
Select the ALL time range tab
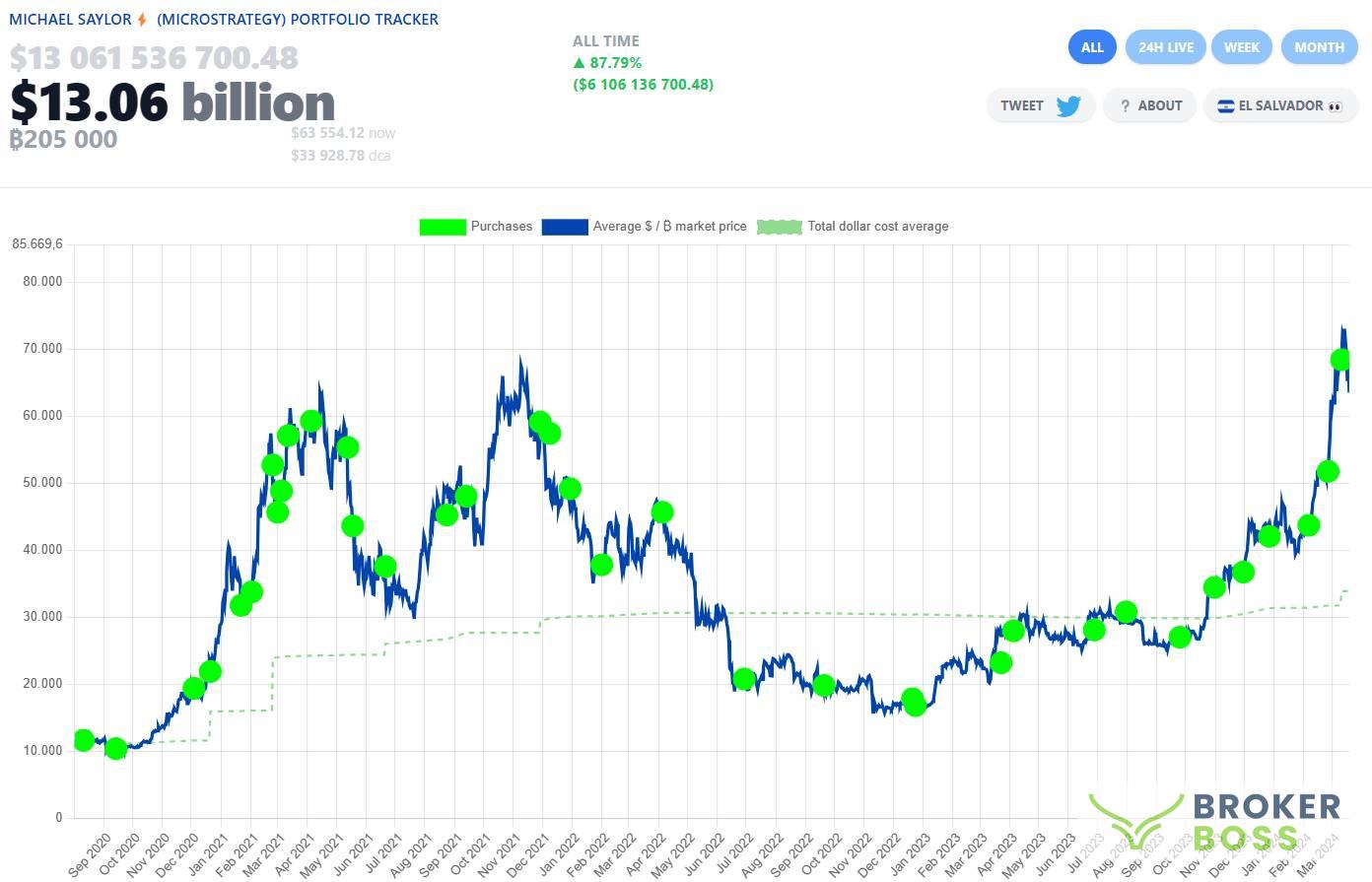(x=1092, y=47)
